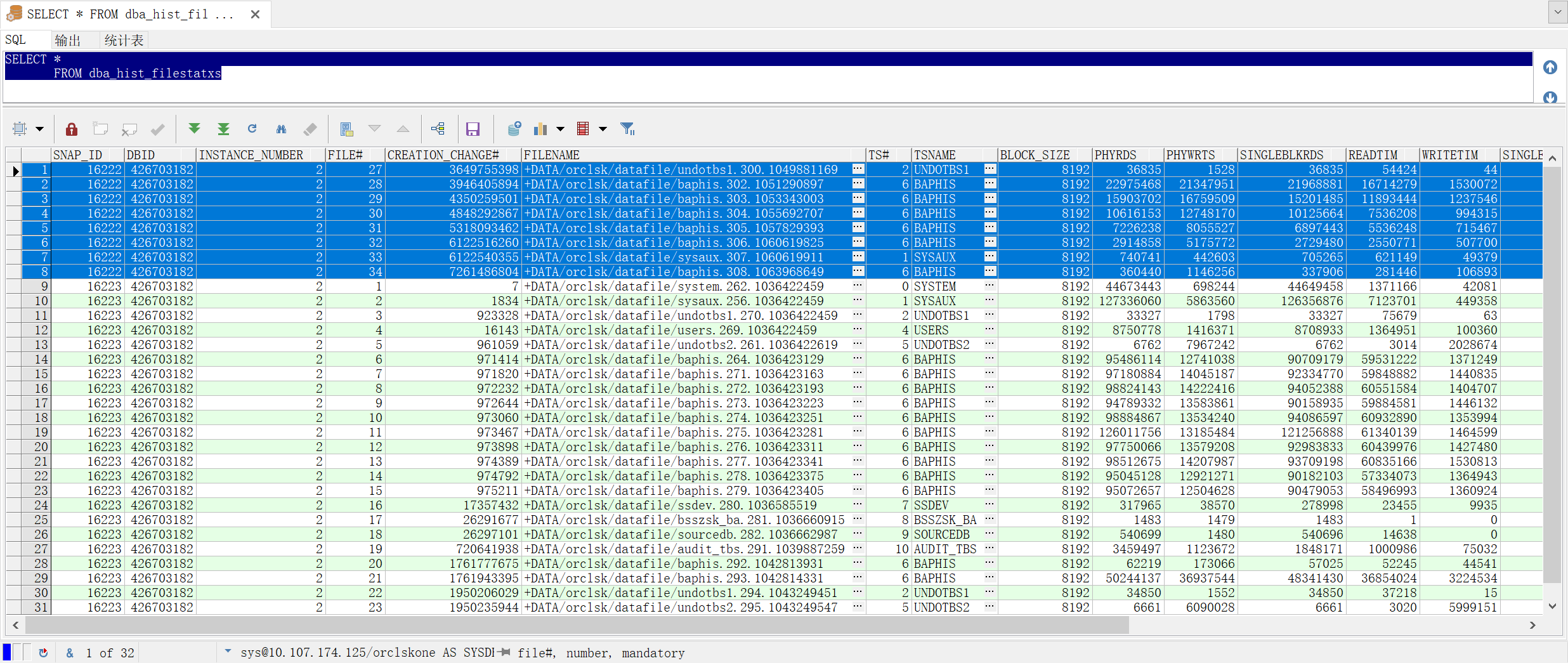Viewport: 1568px width, 663px height.
Task: Click the DBID column header
Action: click(160, 155)
